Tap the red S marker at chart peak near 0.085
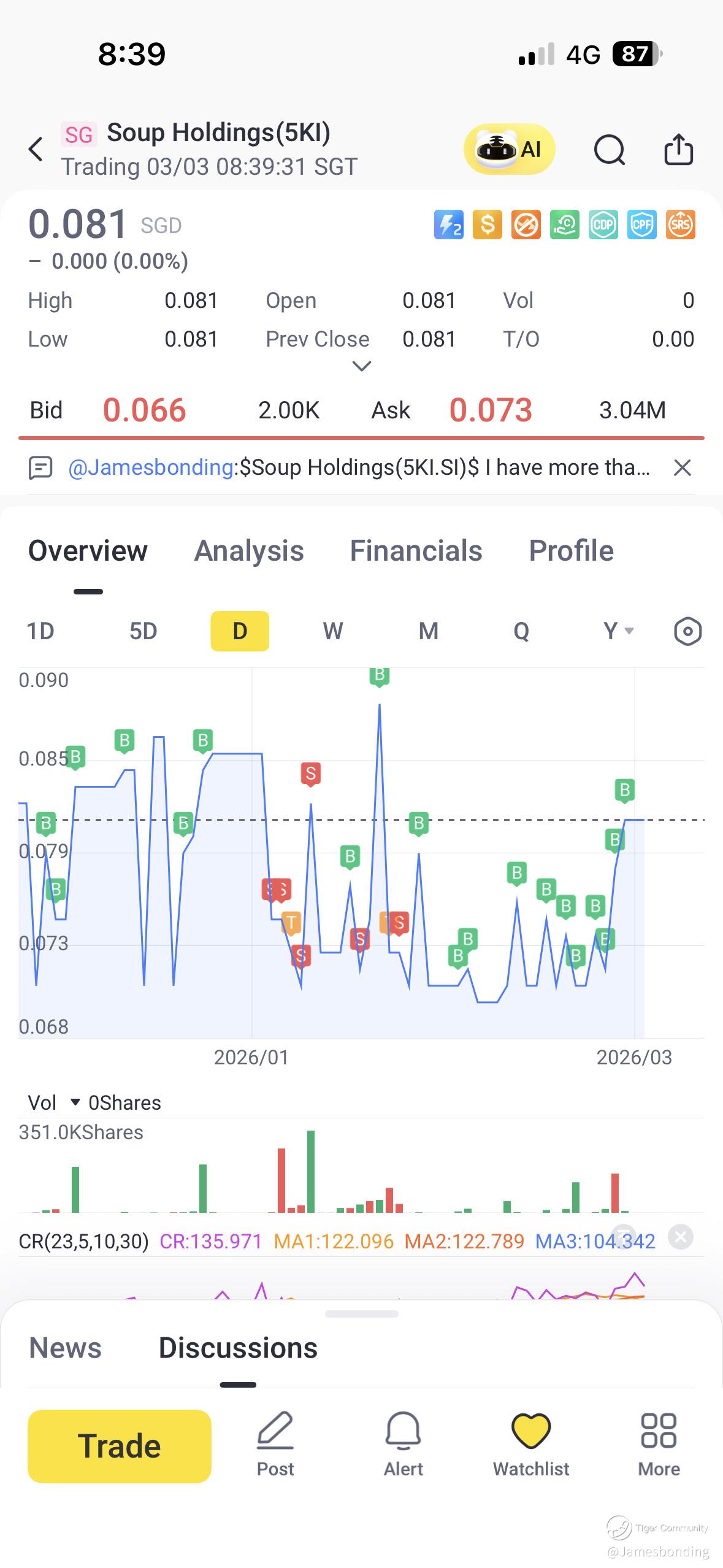Screen dimensions: 723x1568 click(x=310, y=774)
